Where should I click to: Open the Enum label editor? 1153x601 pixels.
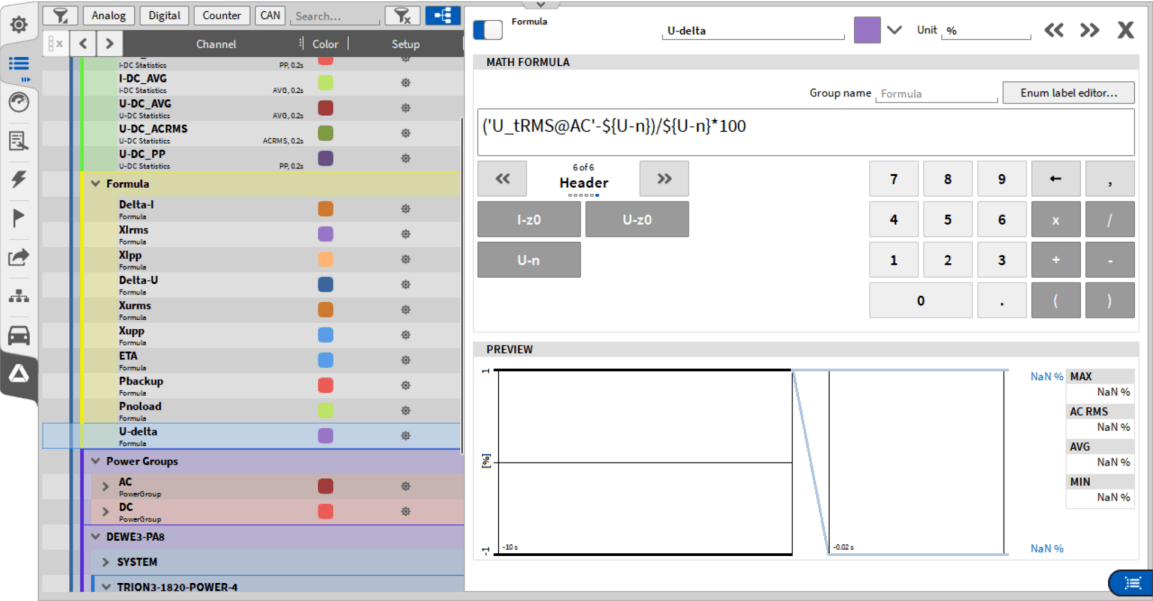click(1068, 93)
